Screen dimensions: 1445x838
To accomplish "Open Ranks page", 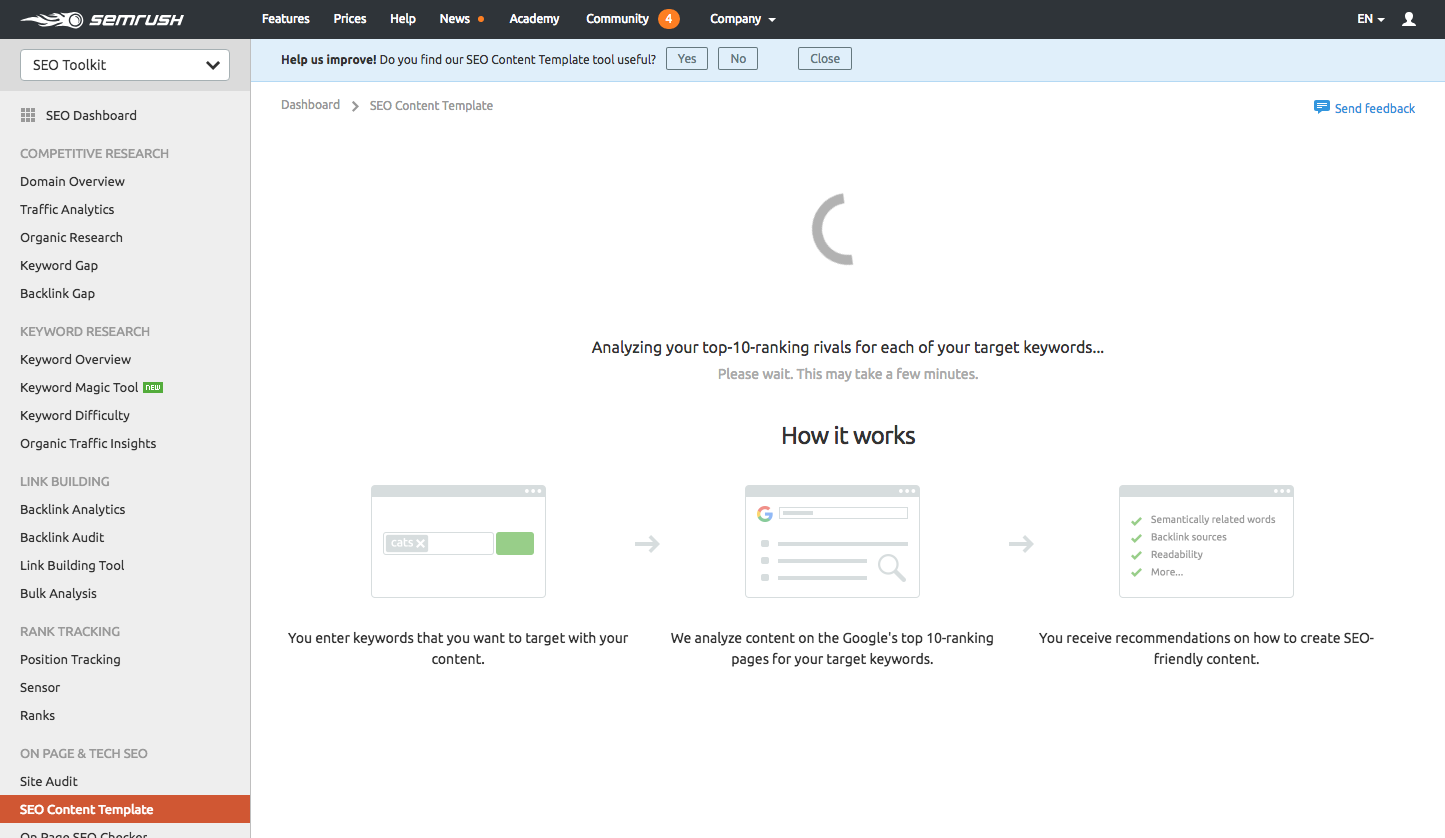I will tap(37, 715).
